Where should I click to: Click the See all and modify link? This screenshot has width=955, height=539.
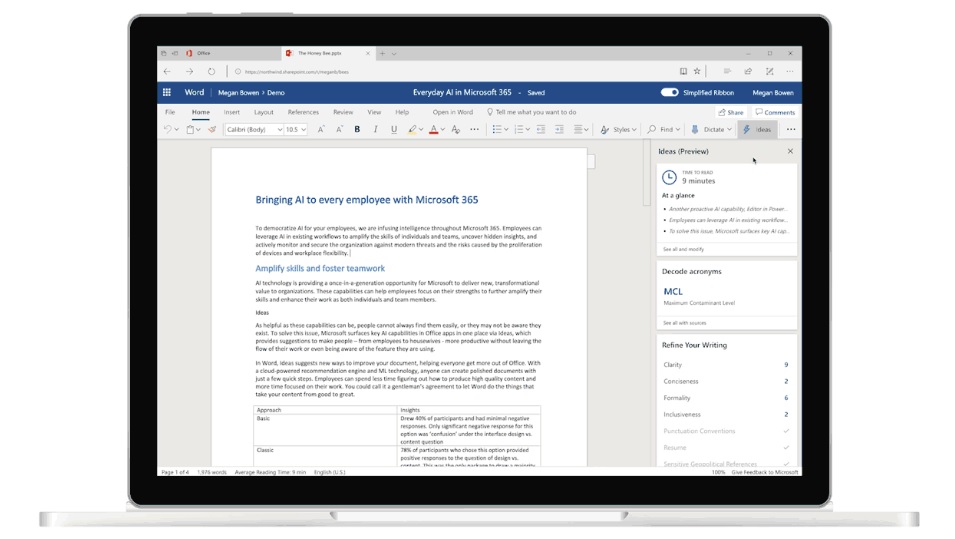[x=683, y=249]
